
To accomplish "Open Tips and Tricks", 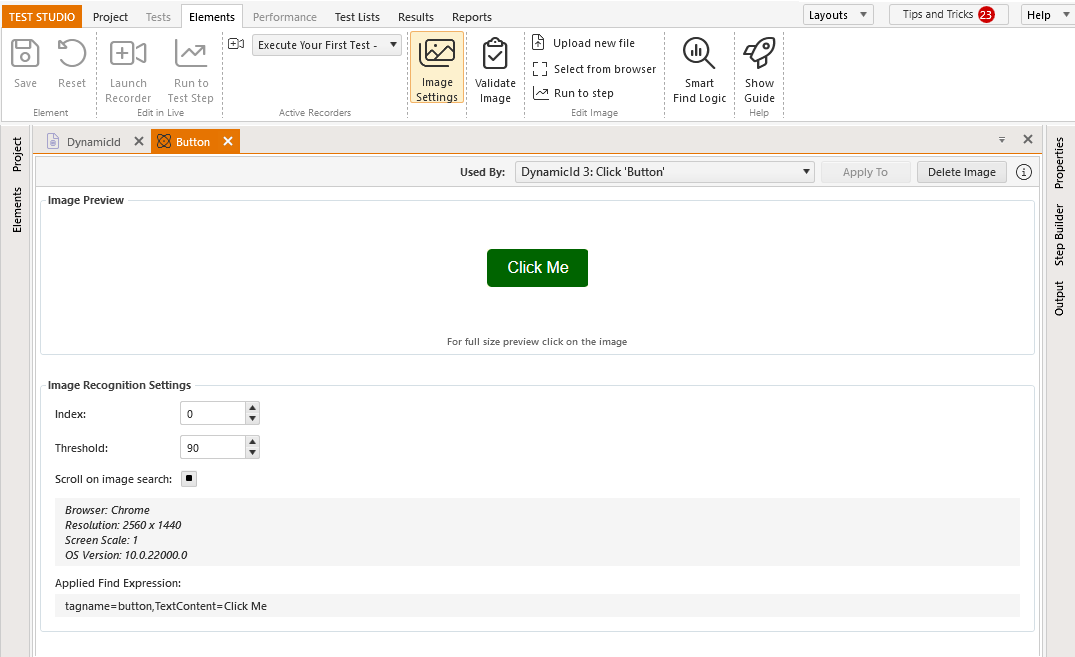I will [948, 14].
